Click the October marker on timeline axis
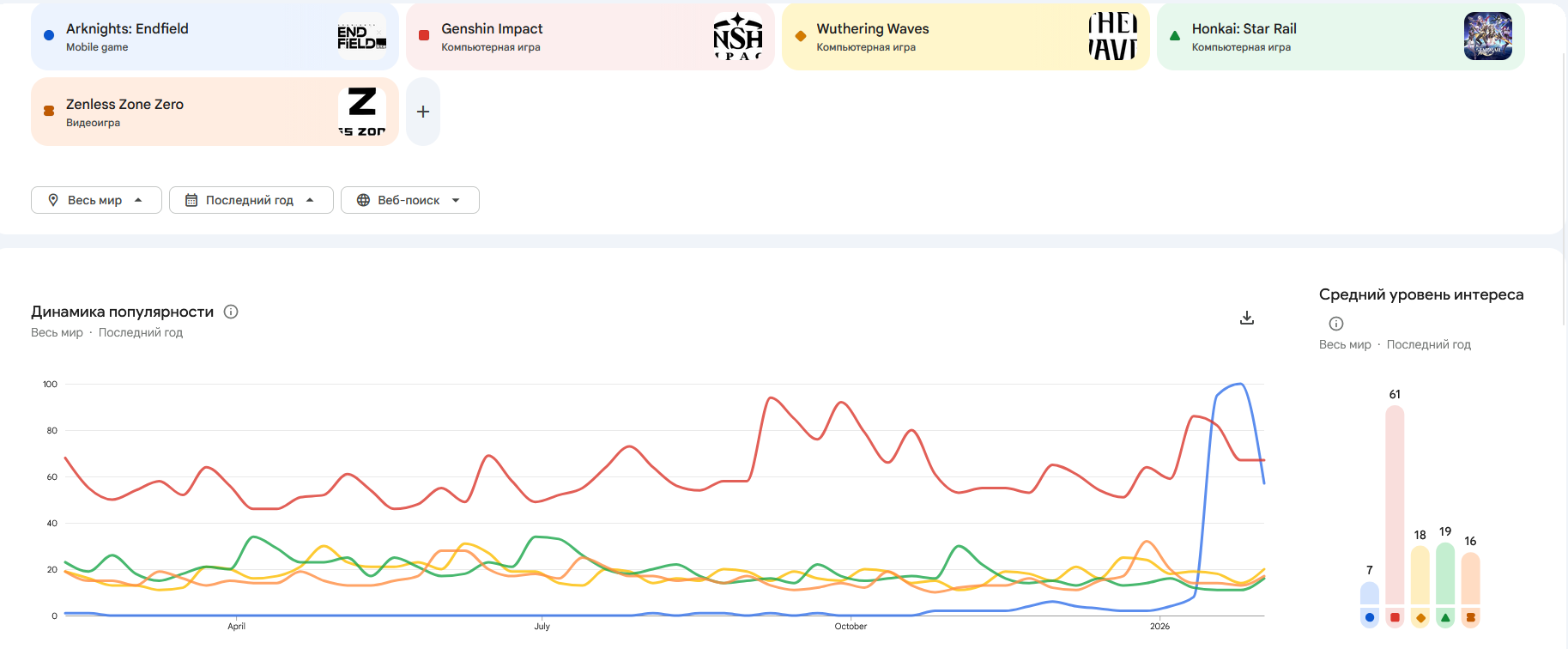1568x649 pixels. (851, 626)
